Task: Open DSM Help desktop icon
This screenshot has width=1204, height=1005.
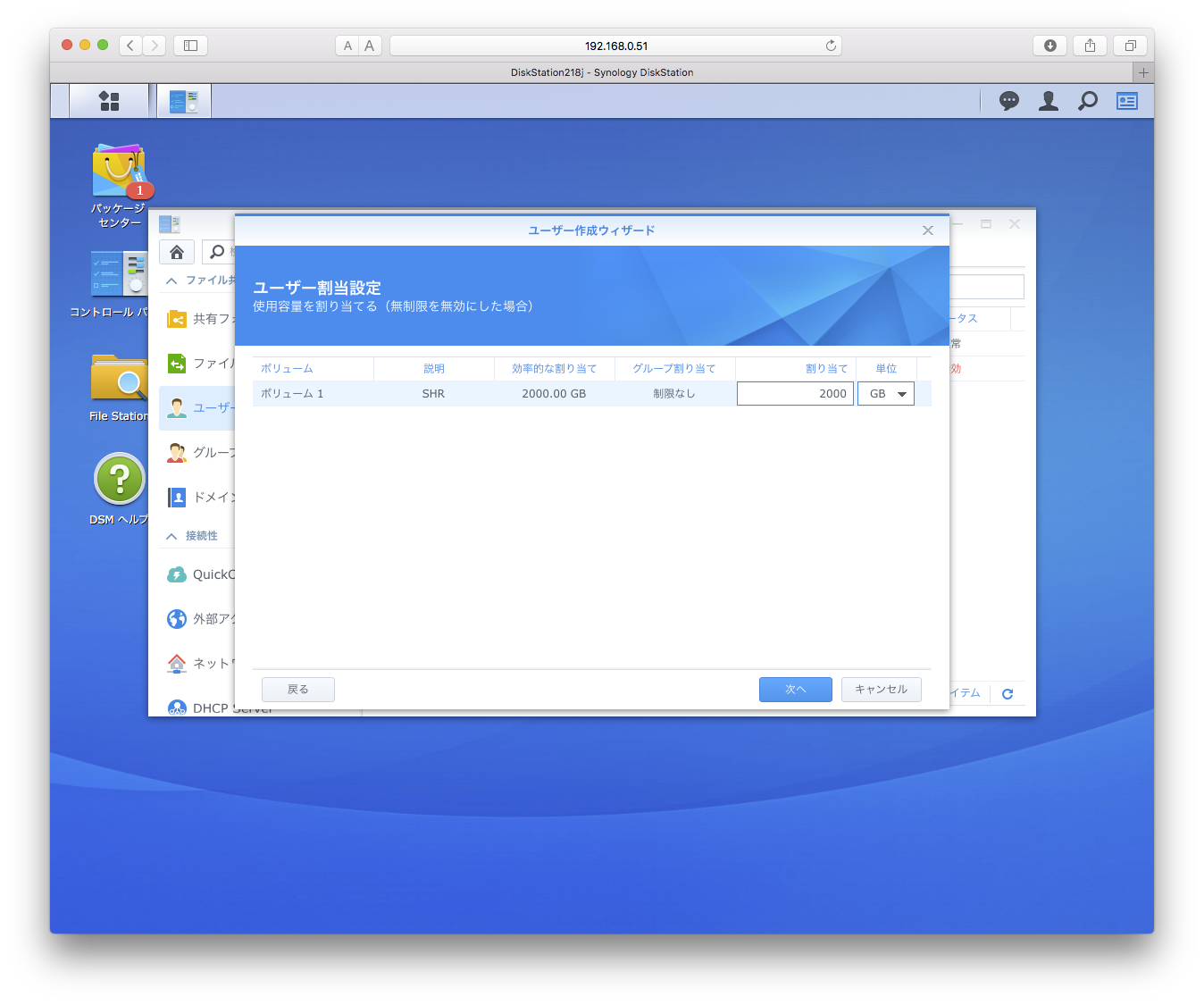Action: click(120, 480)
